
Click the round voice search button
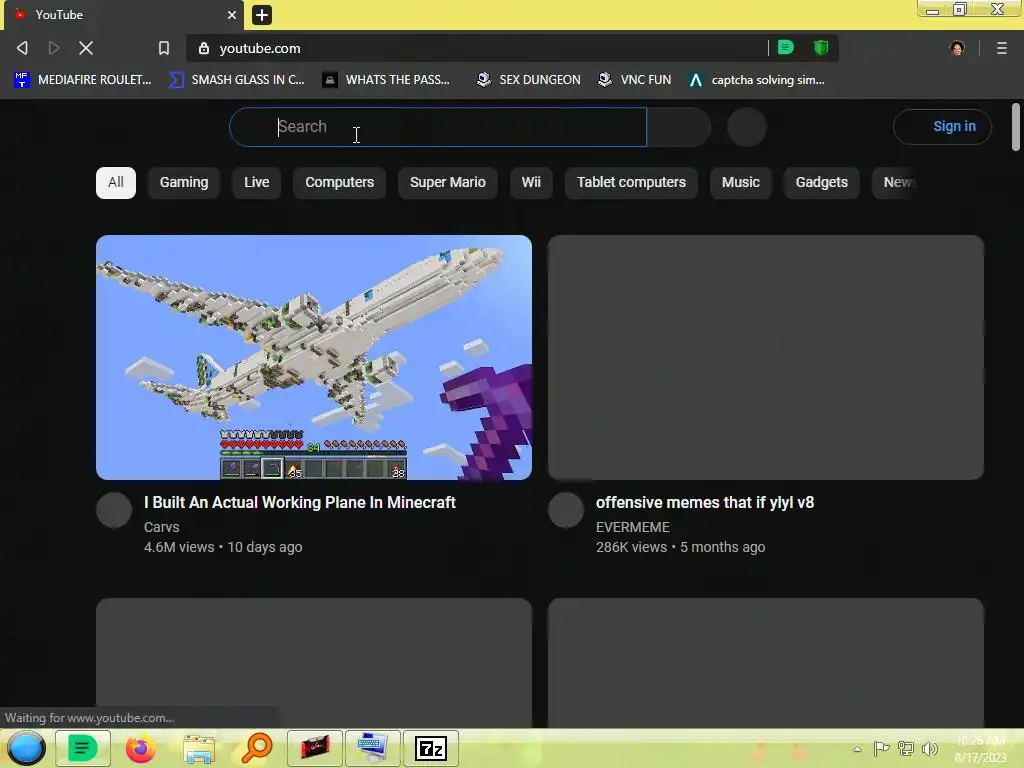tap(746, 127)
